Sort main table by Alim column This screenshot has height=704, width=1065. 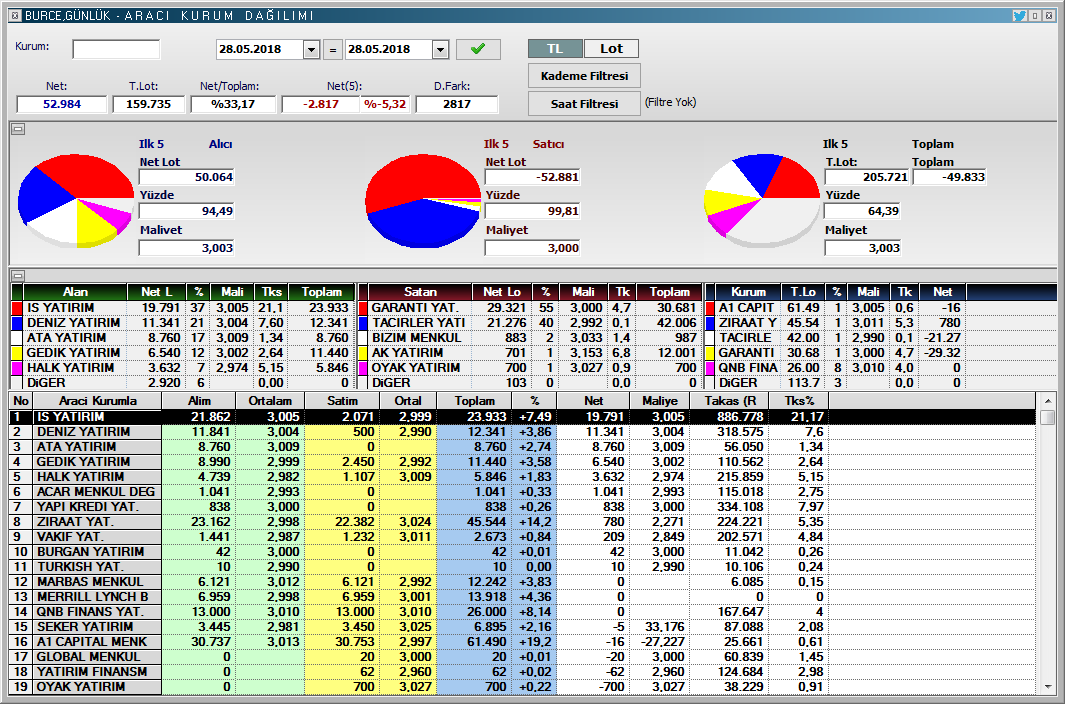(x=199, y=401)
